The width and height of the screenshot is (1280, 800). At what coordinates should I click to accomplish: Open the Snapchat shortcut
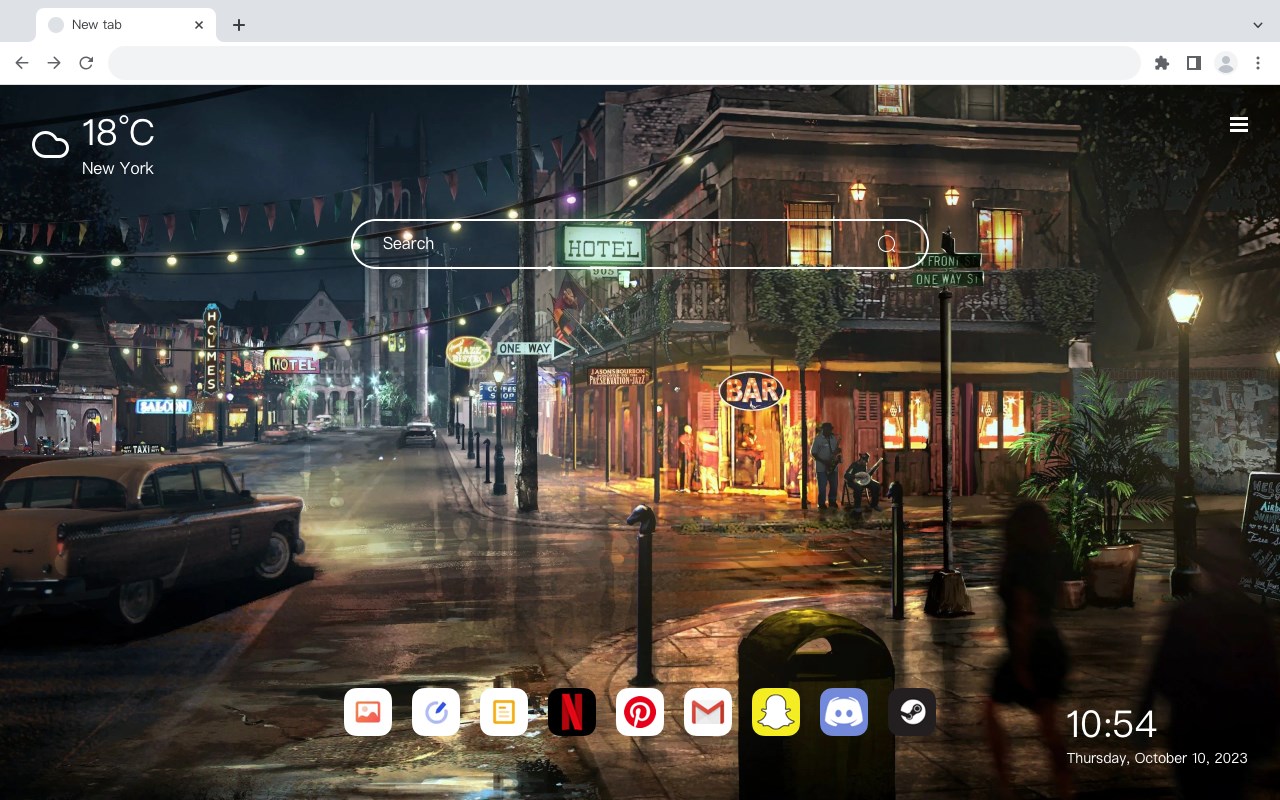click(x=776, y=712)
